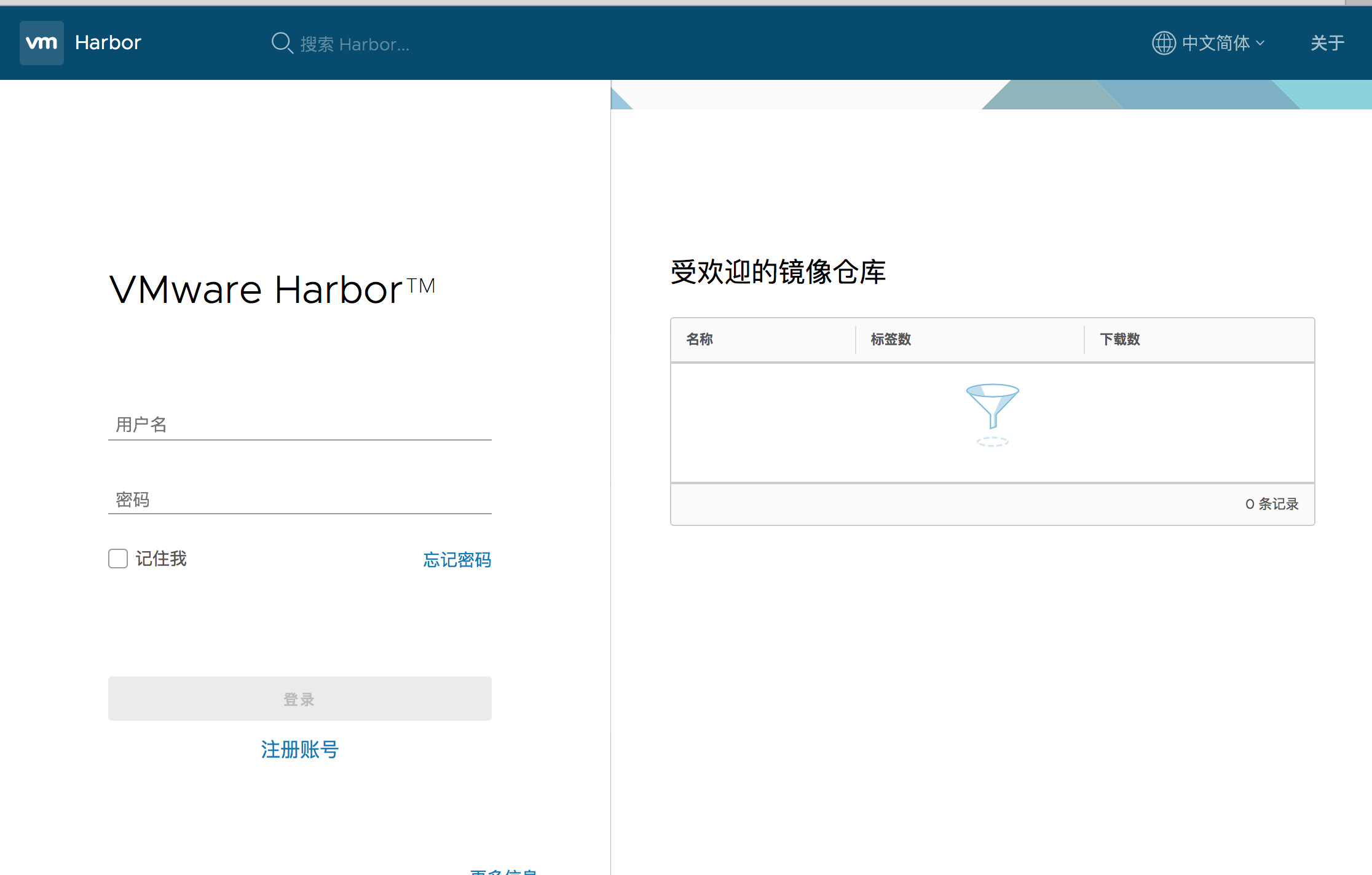Screen dimensions: 1372x875
Task: Open the 关于 about menu item
Action: (x=1327, y=43)
